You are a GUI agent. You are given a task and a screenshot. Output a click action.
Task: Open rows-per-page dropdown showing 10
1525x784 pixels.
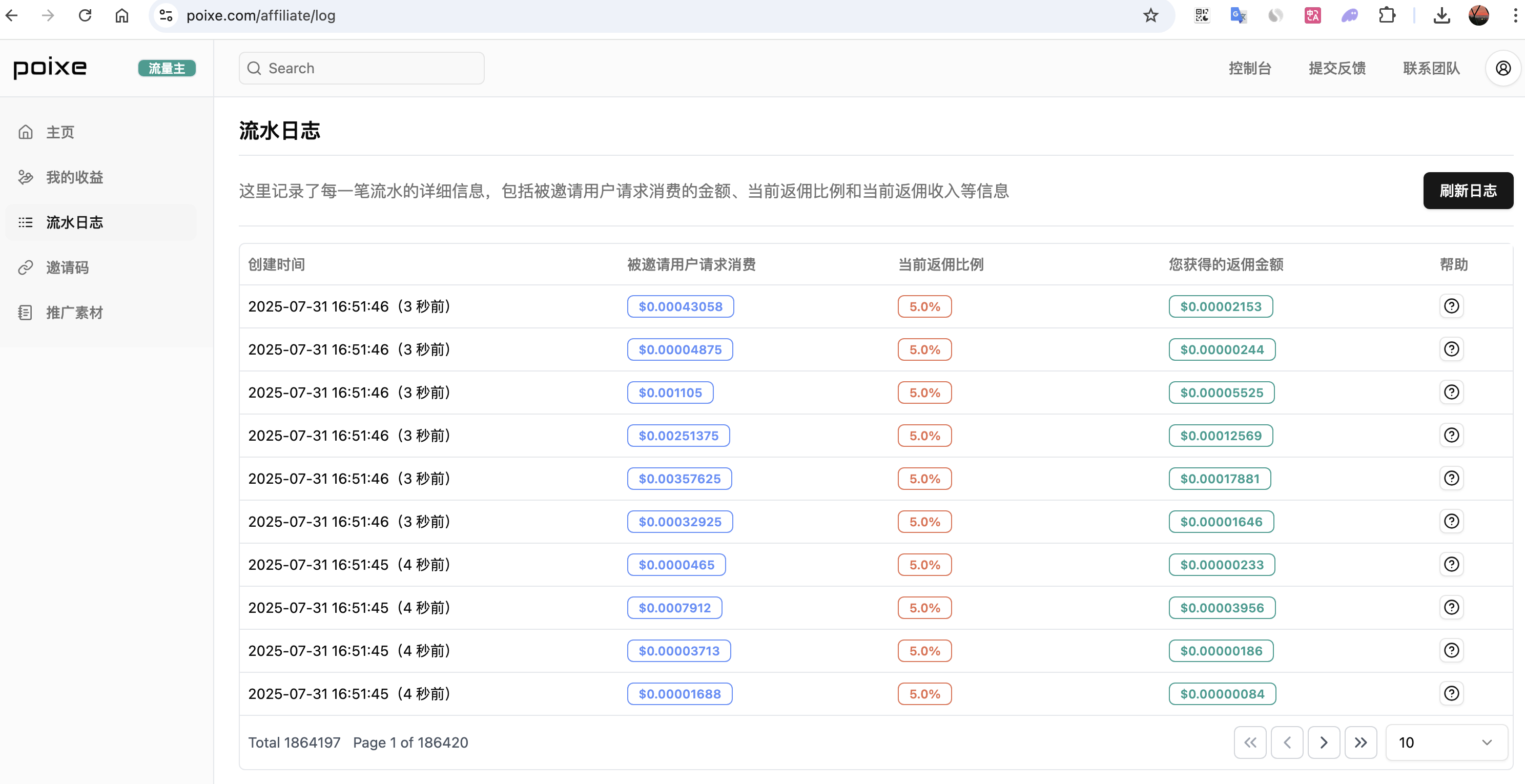1446,742
